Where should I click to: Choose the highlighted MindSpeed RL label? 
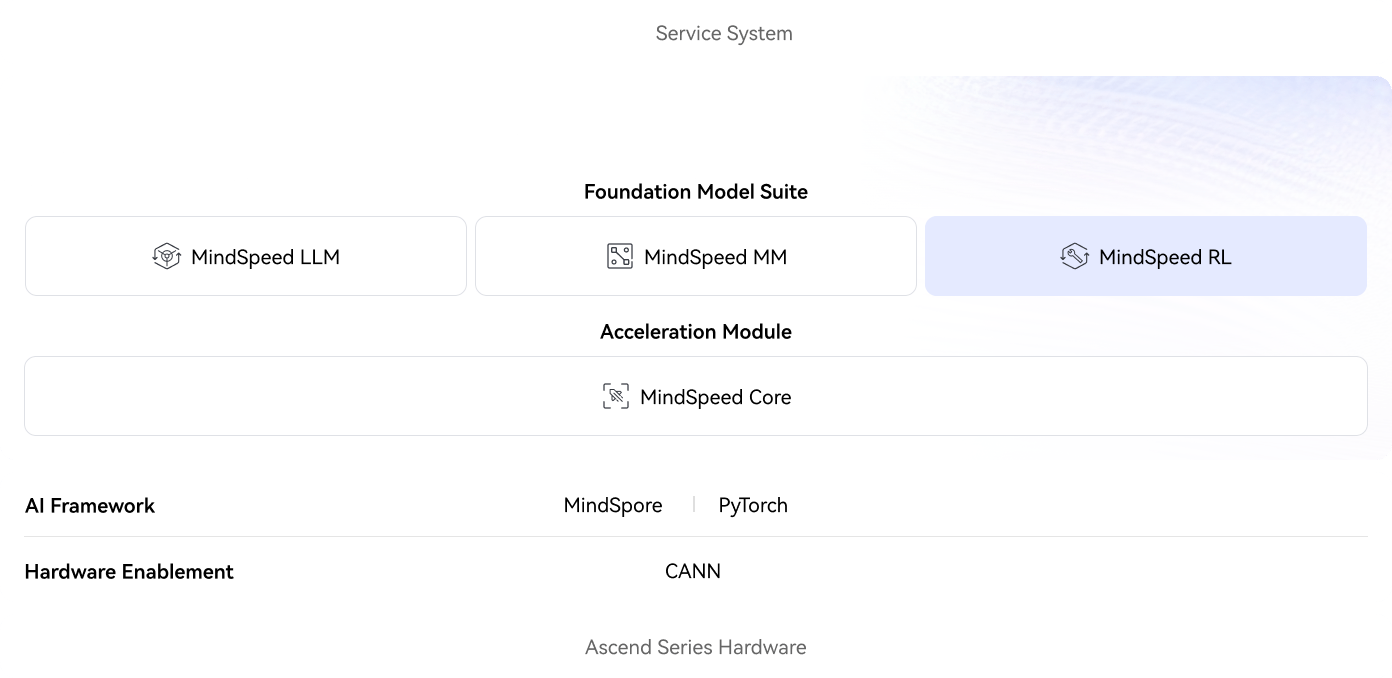pos(1165,257)
